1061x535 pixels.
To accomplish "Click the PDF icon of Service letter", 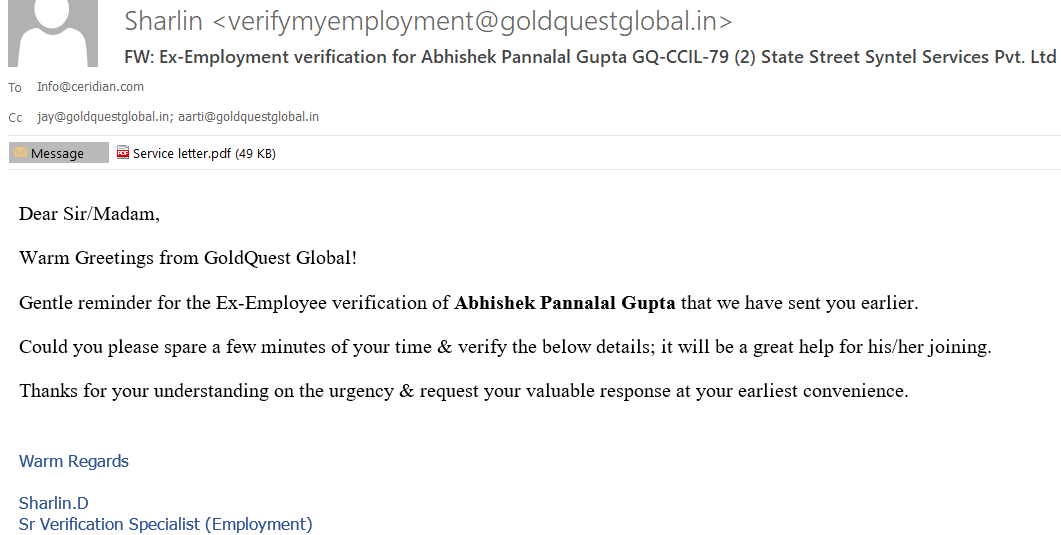I will pyautogui.click(x=123, y=153).
